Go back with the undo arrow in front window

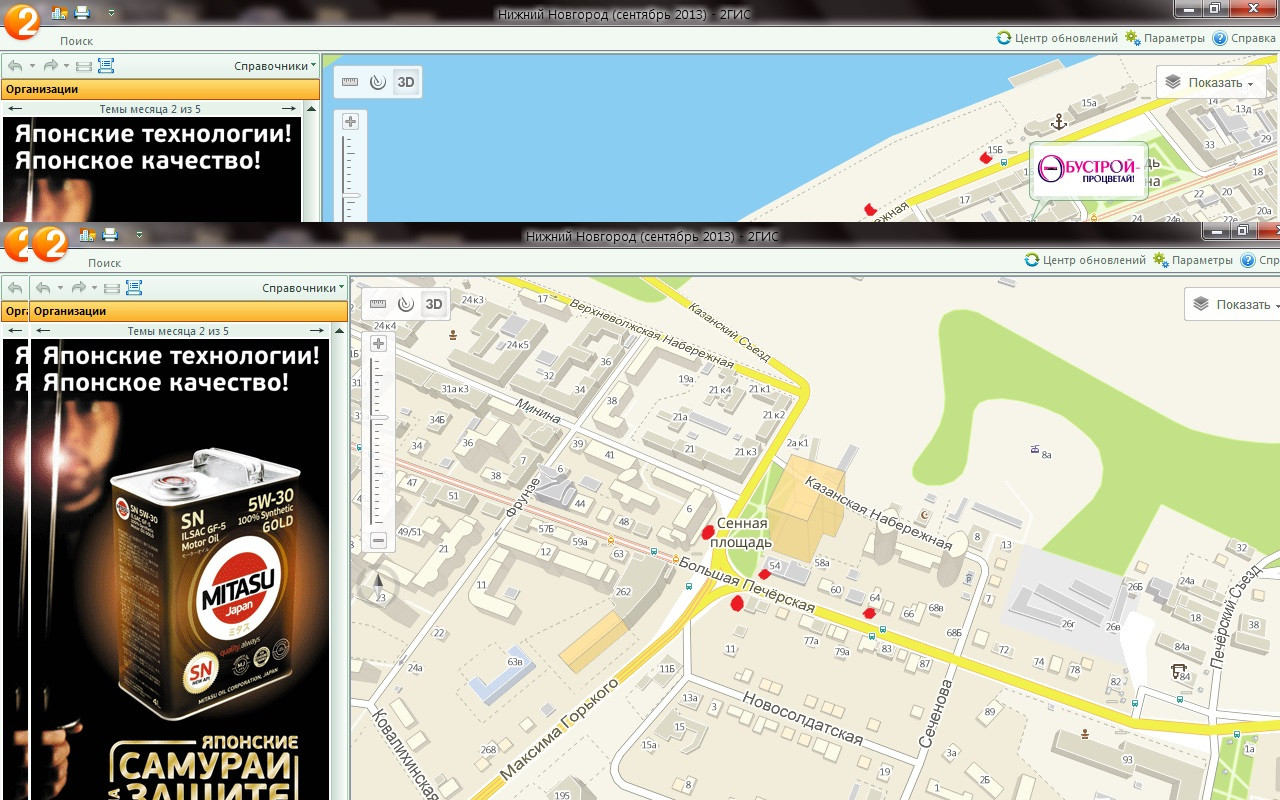point(43,288)
